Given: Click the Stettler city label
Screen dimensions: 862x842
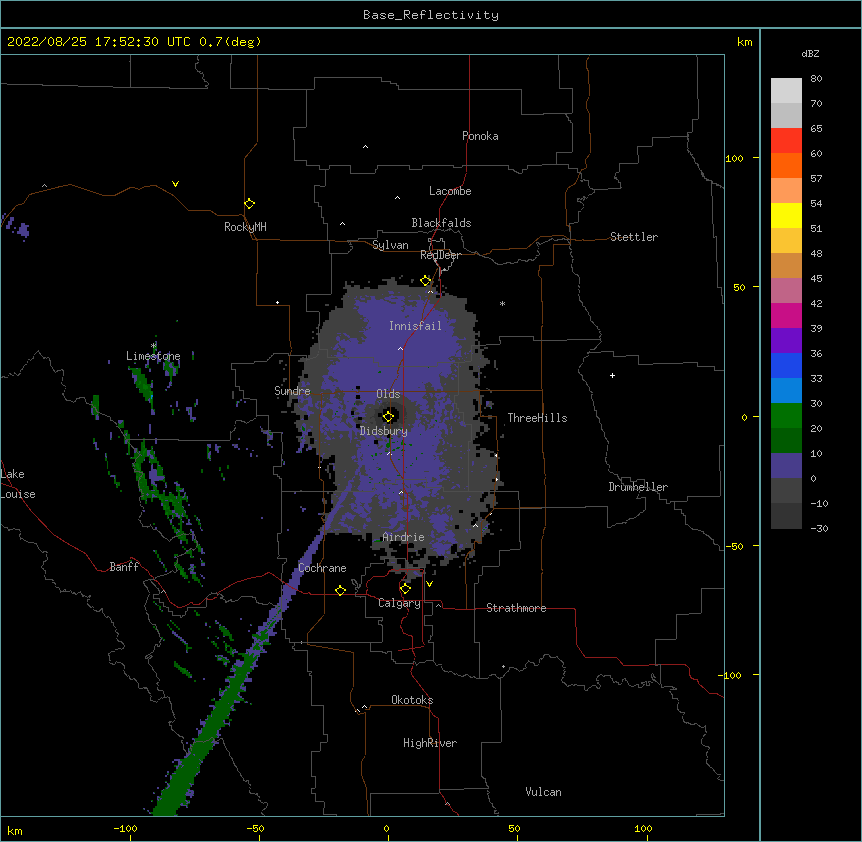Looking at the screenshot, I should 634,237.
